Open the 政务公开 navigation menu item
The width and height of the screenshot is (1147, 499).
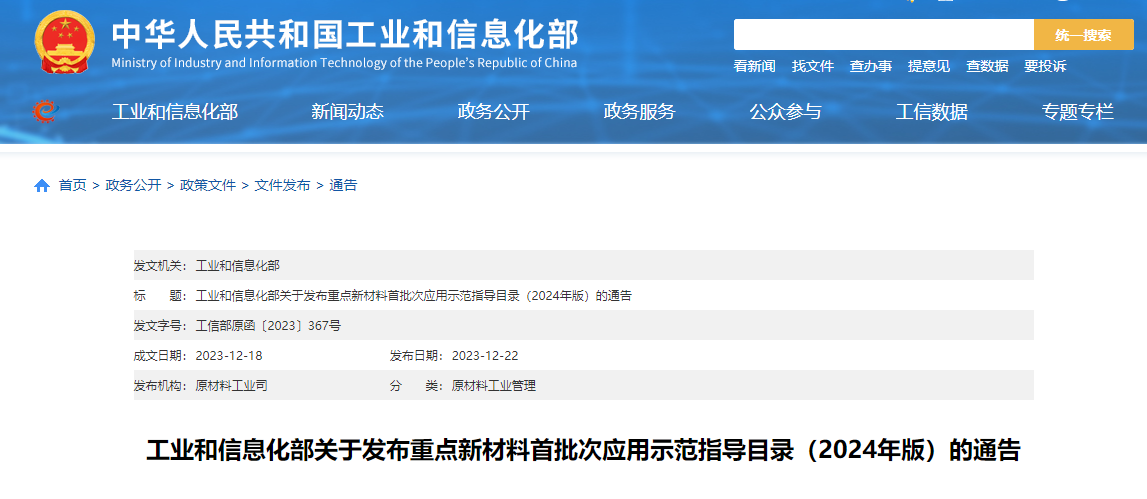pyautogui.click(x=493, y=112)
